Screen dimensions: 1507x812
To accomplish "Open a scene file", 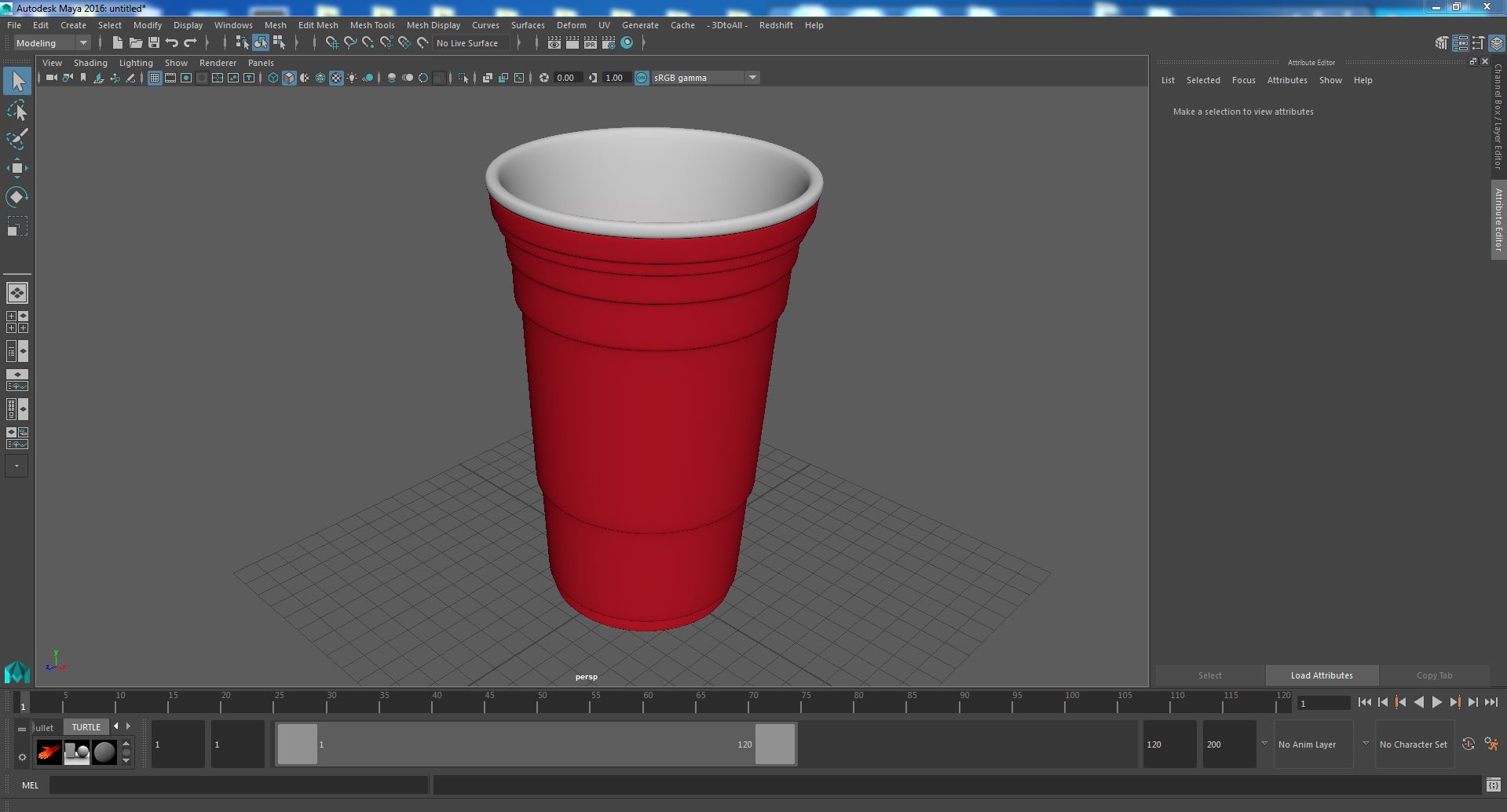I will [136, 43].
